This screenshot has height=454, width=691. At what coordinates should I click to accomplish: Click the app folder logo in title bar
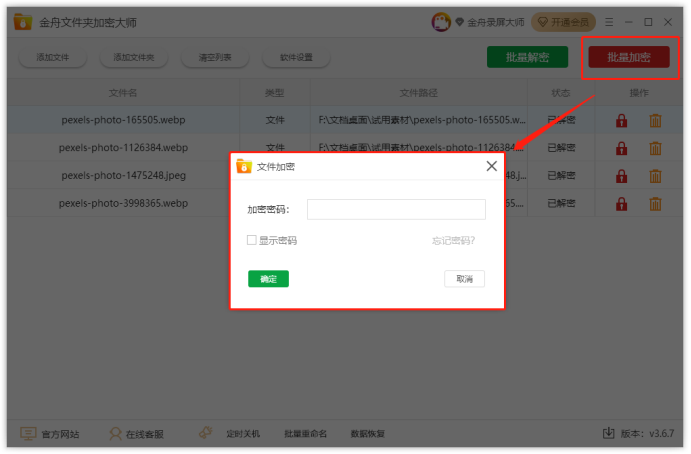23,22
